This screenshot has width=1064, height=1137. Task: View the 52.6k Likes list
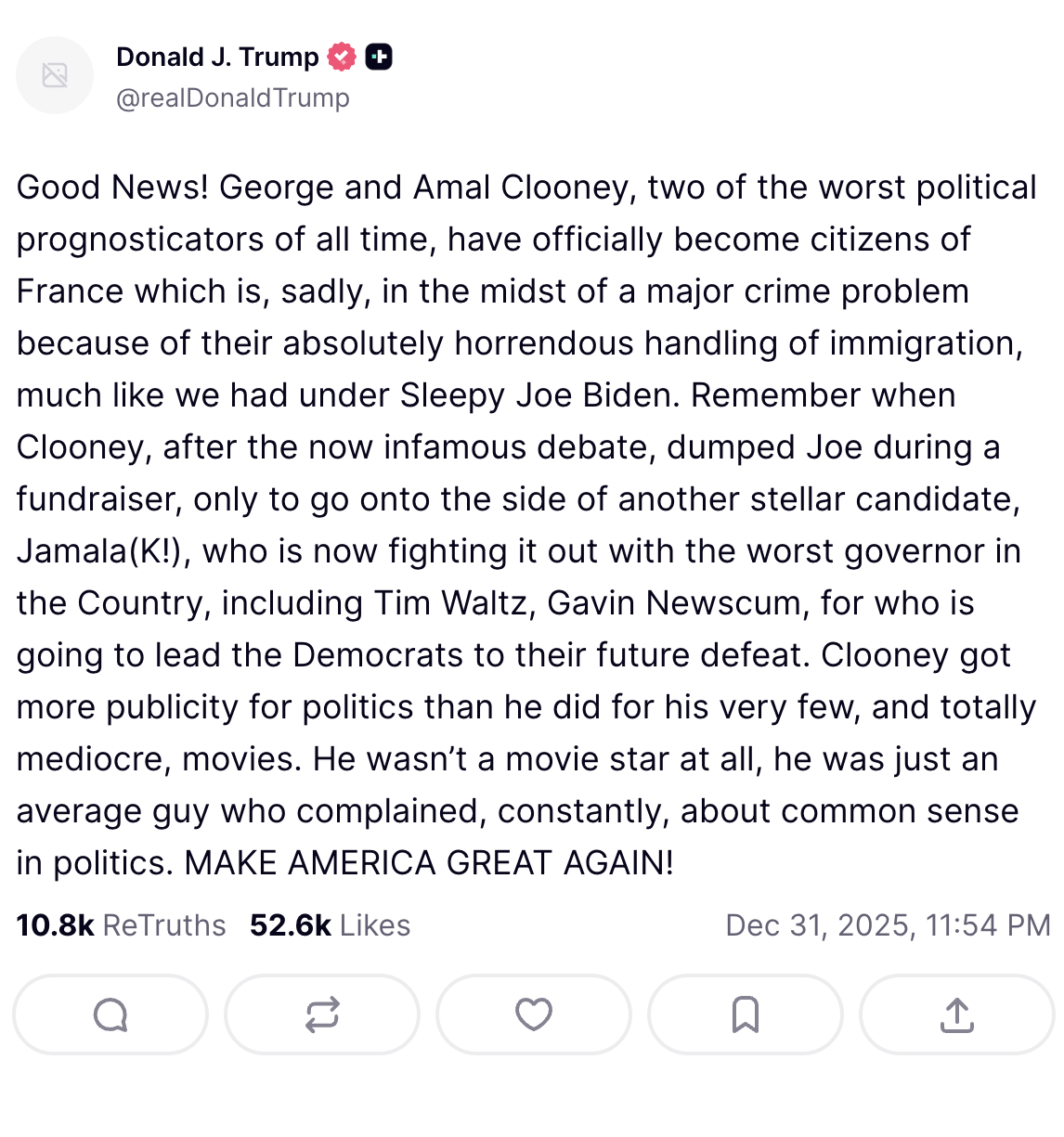[330, 925]
